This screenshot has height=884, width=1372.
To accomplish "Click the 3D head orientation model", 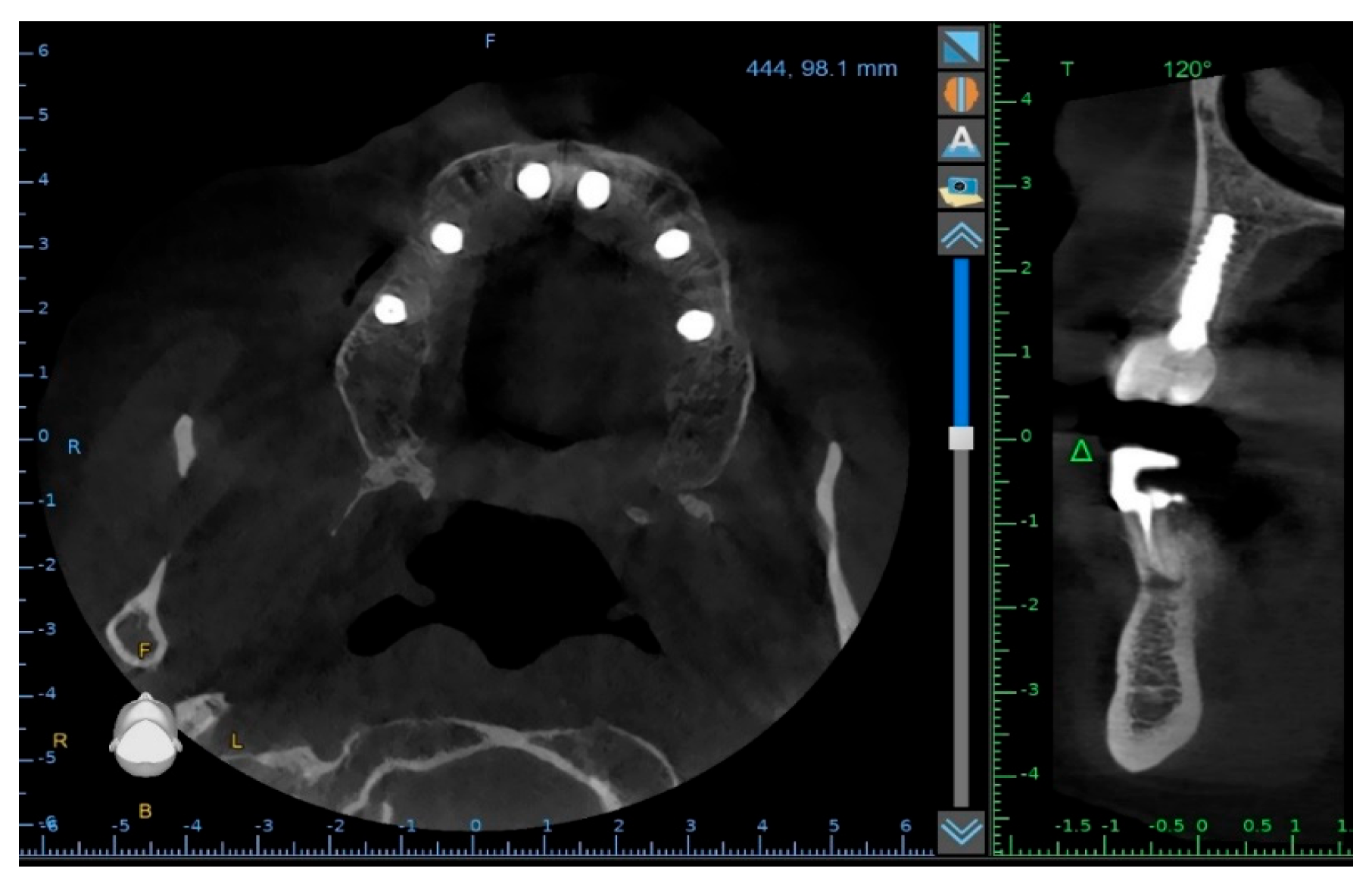I will [x=145, y=736].
